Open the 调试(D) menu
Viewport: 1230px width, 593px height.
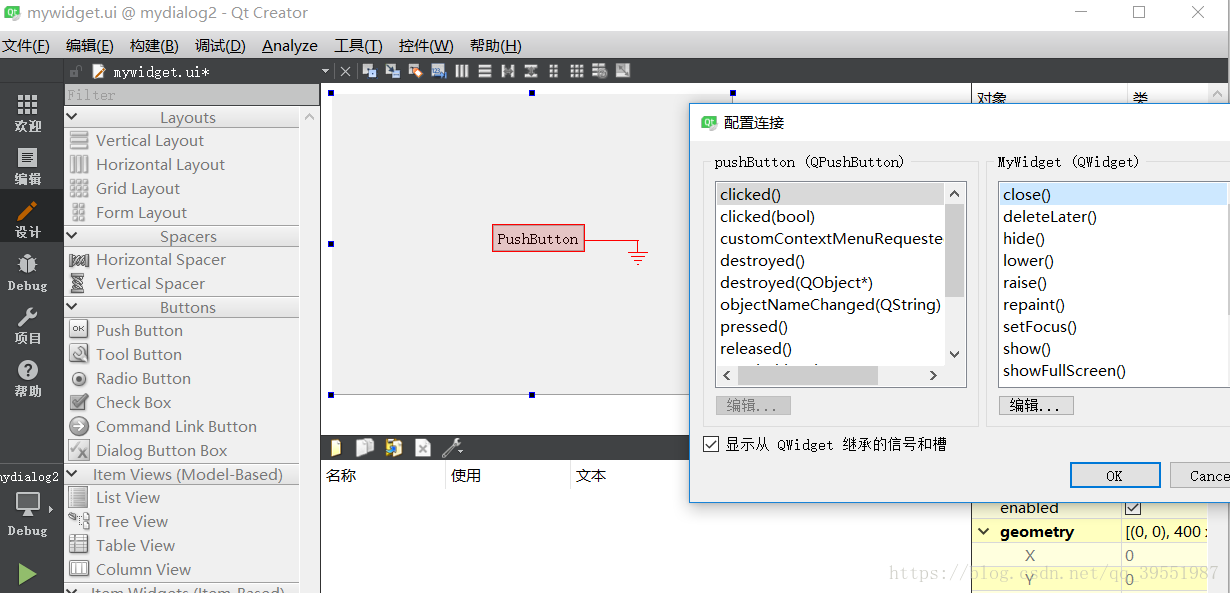pyautogui.click(x=220, y=45)
